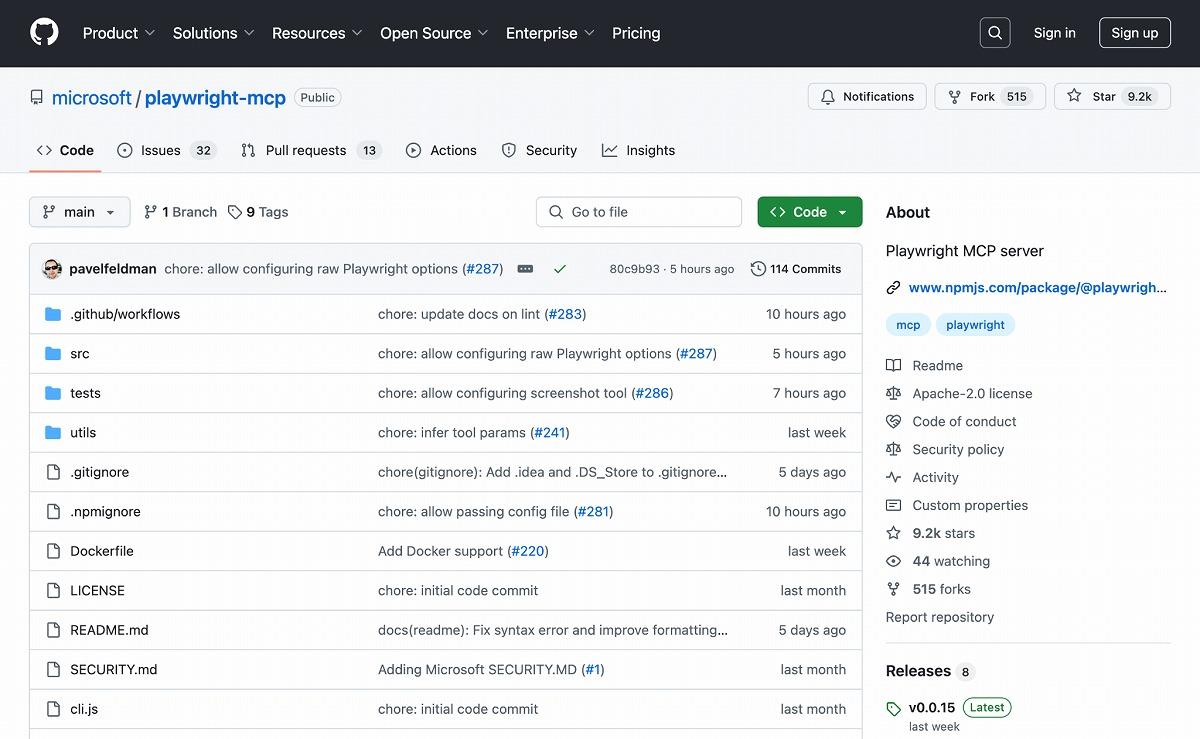The width and height of the screenshot is (1200, 739).
Task: Open the Insights tab
Action: point(638,150)
